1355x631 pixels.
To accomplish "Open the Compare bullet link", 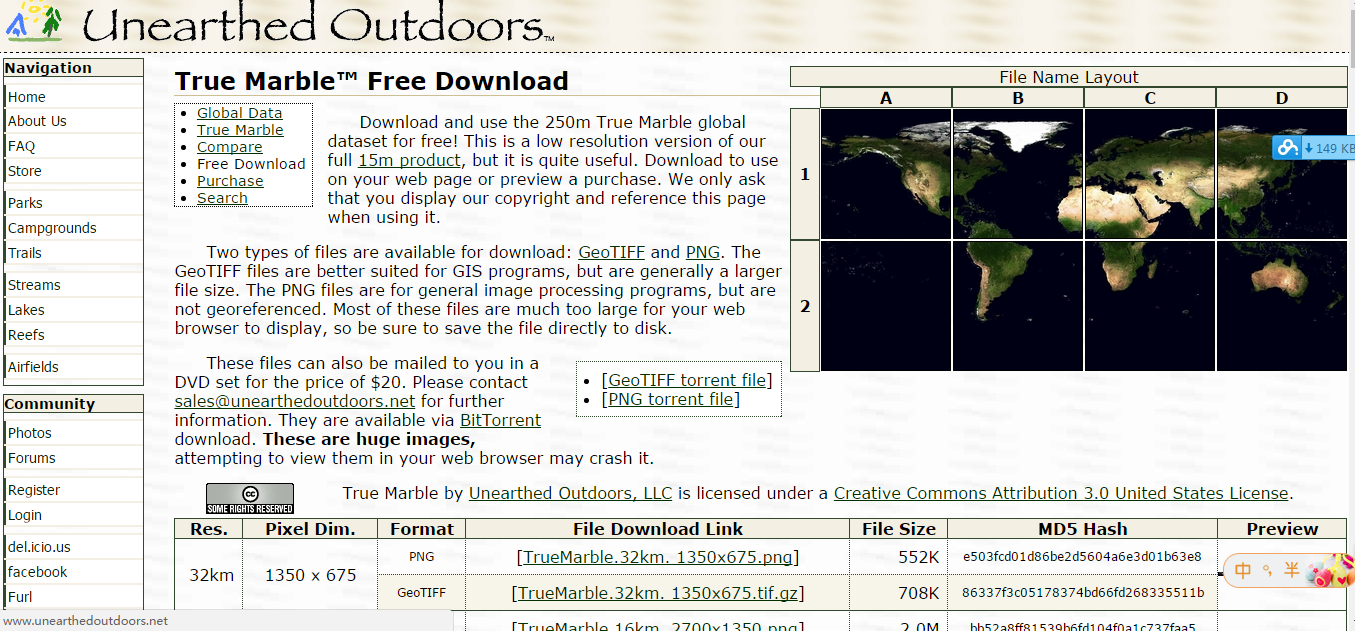I will tap(230, 147).
